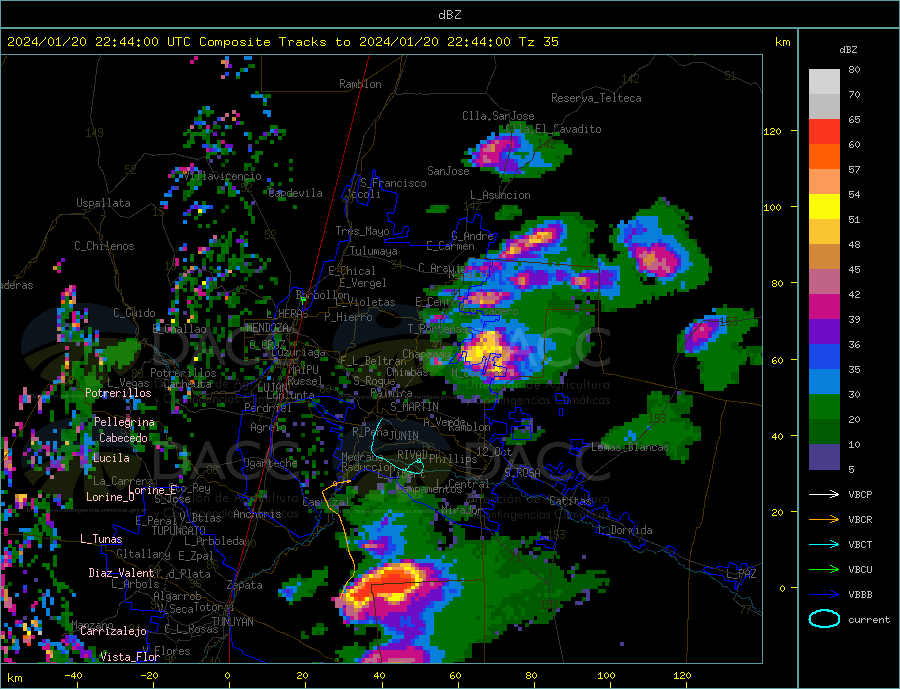Click the Pellegrina label
The height and width of the screenshot is (689, 900).
[125, 422]
